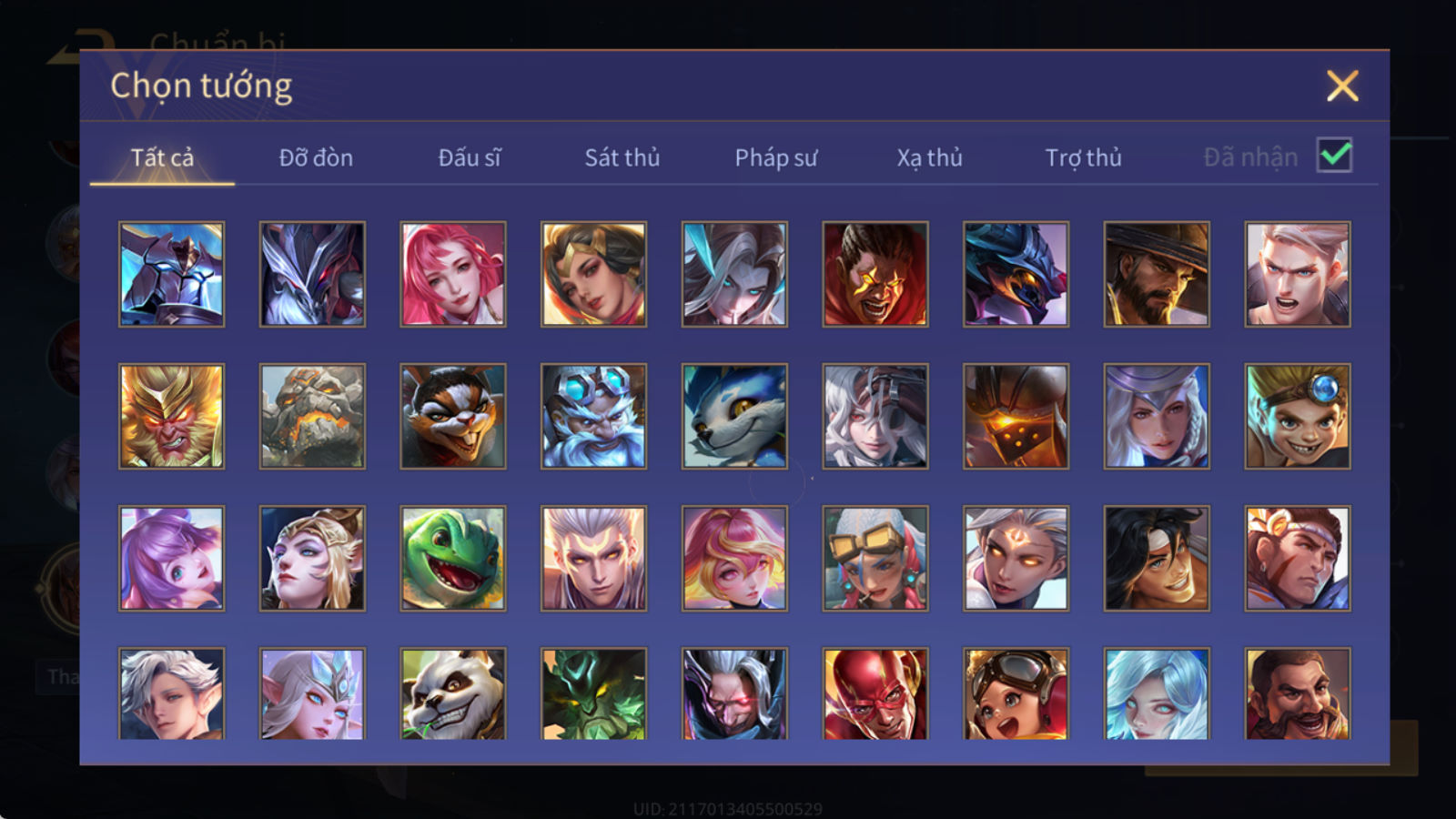The height and width of the screenshot is (819, 1456).
Task: Switch to the Đỡ đòn tab
Action: 316,157
